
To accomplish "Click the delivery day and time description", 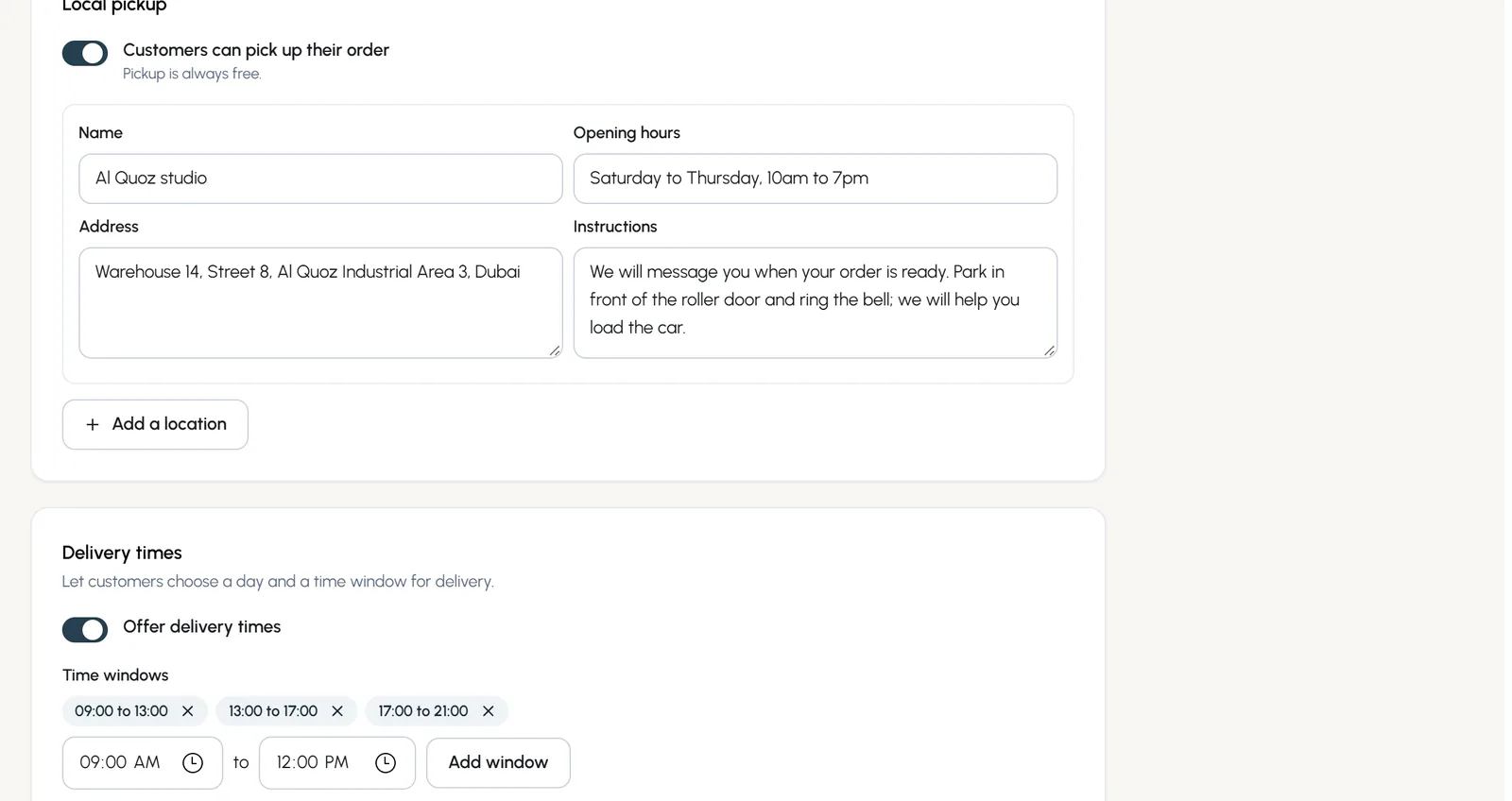I will tap(278, 582).
